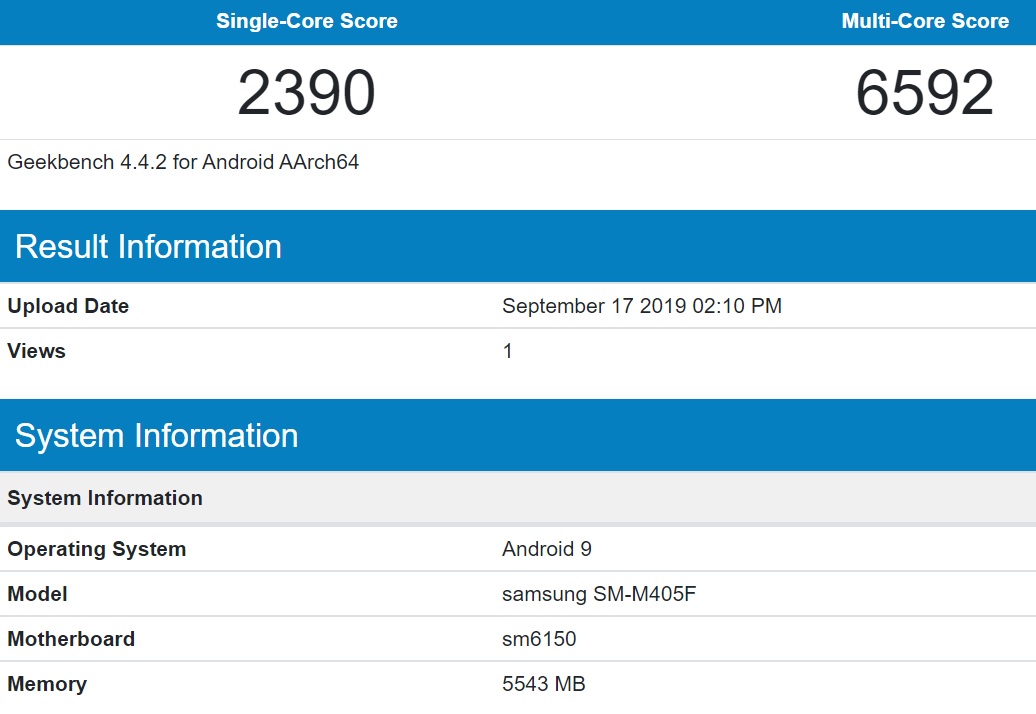This screenshot has height=714, width=1036.
Task: Select the single-core score value 2390
Action: 307,92
